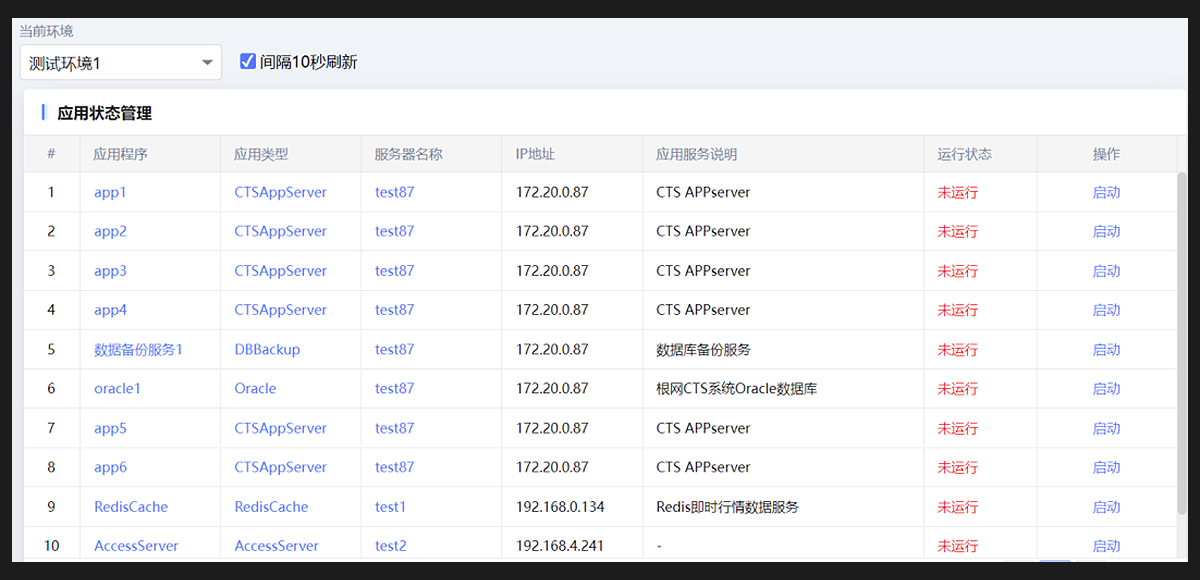The width and height of the screenshot is (1200, 580).
Task: Open server test1 link
Action: 390,507
